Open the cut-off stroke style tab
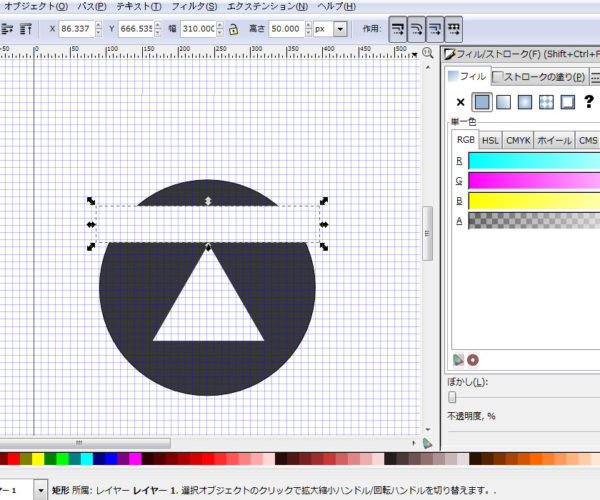 click(x=595, y=77)
